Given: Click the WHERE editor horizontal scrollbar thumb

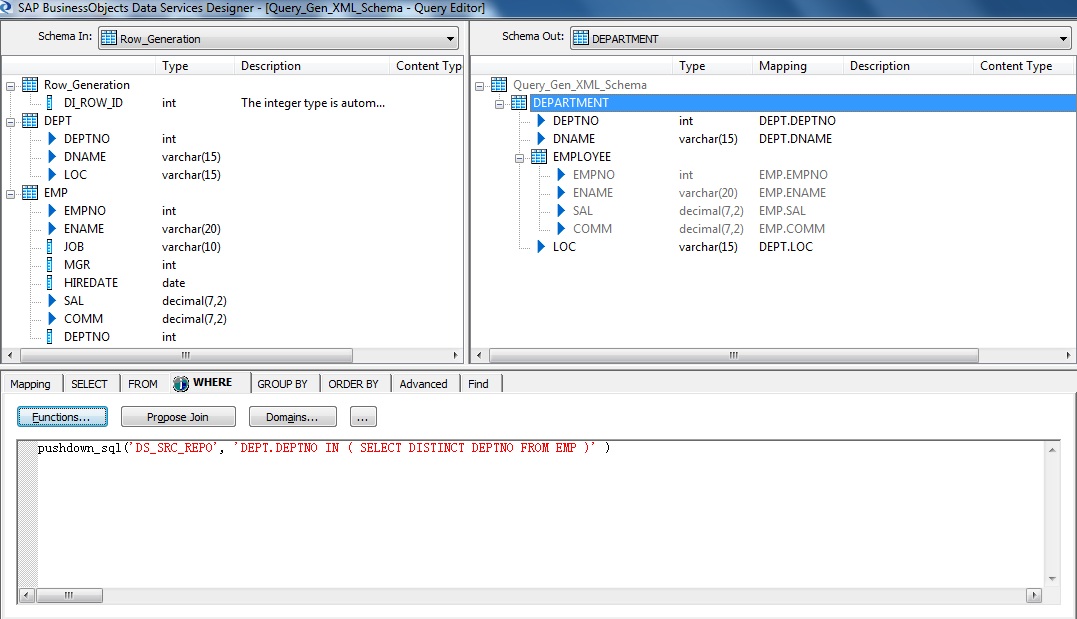Looking at the screenshot, I should [x=69, y=595].
